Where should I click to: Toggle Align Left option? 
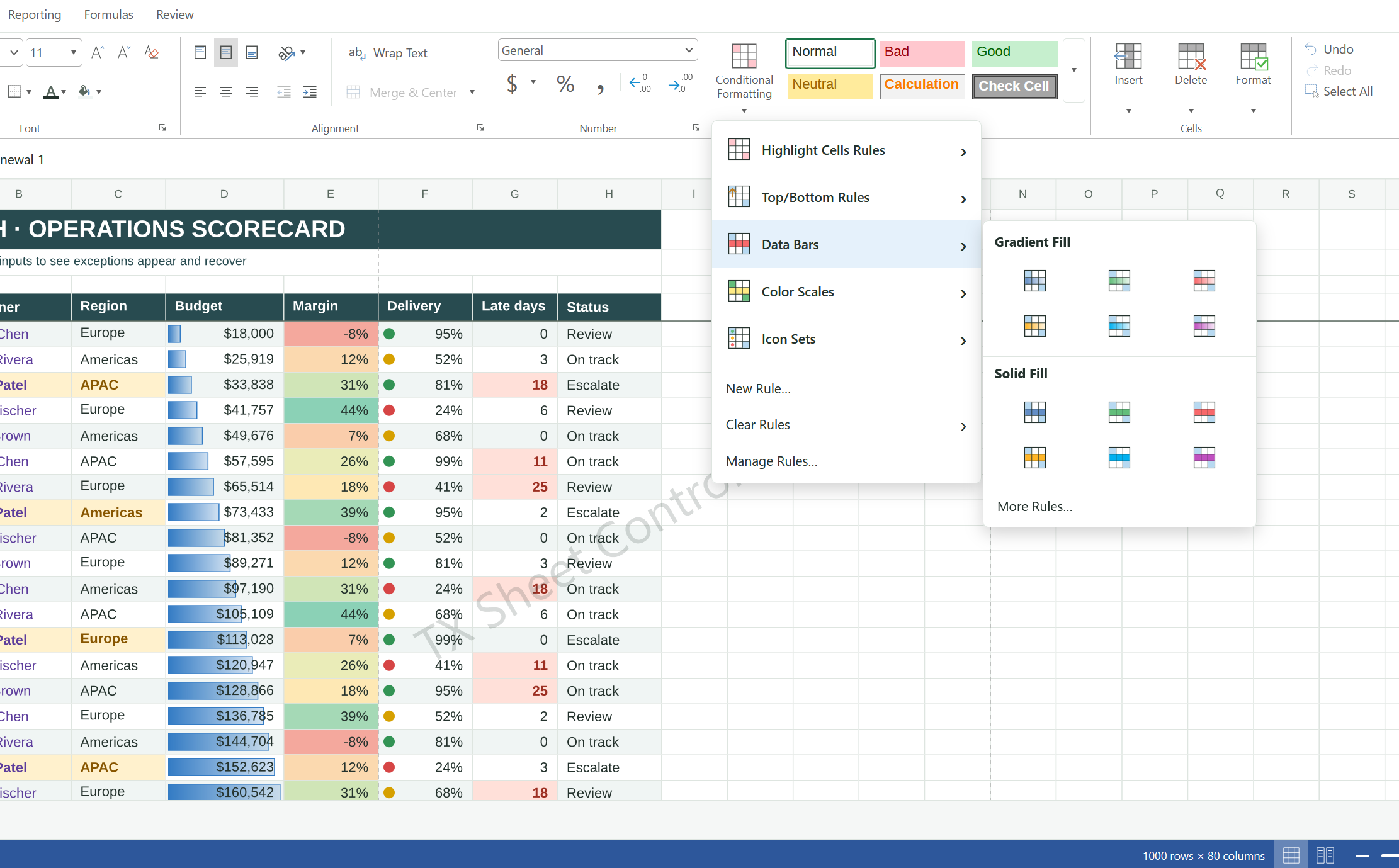point(200,93)
